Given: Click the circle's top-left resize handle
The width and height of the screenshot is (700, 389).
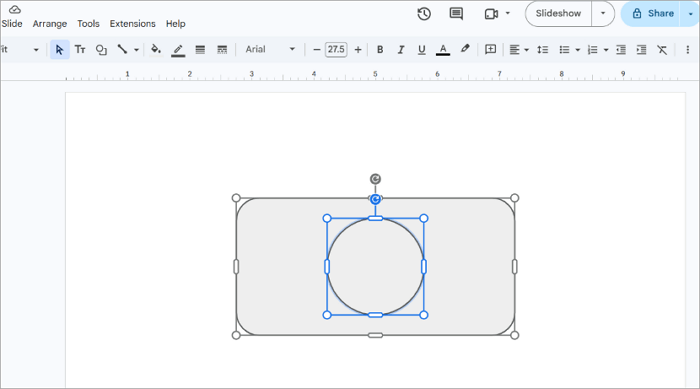Looking at the screenshot, I should click(x=327, y=218).
